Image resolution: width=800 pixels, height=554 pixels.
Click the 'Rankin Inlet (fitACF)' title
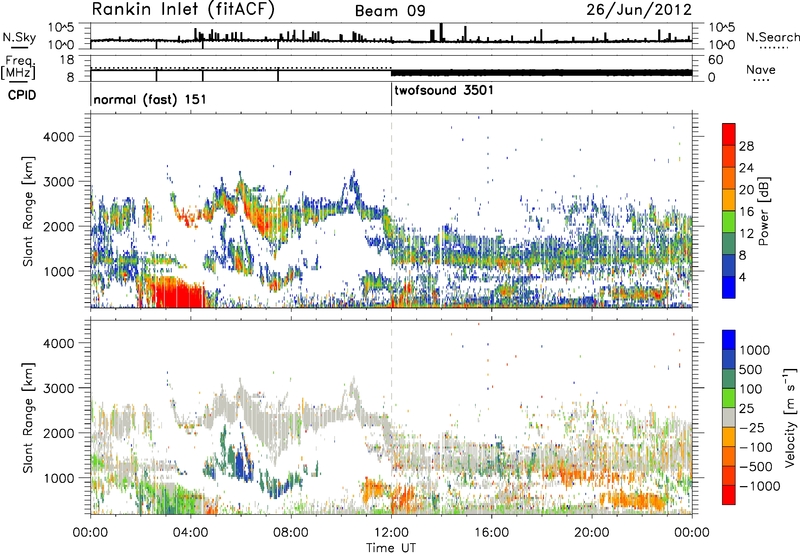pyautogui.click(x=183, y=10)
